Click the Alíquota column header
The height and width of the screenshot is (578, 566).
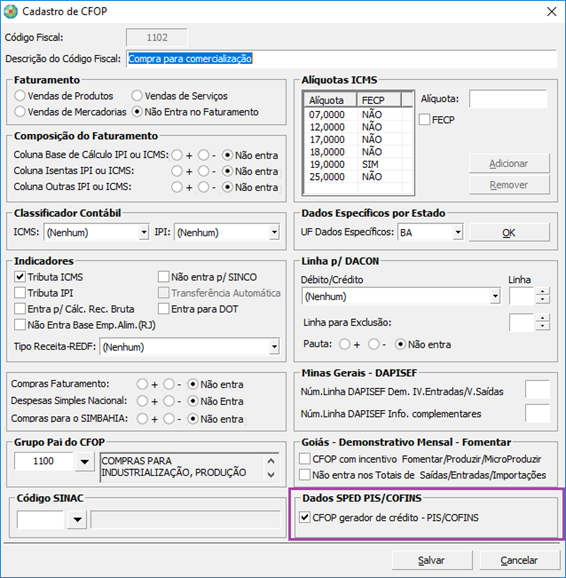click(330, 100)
